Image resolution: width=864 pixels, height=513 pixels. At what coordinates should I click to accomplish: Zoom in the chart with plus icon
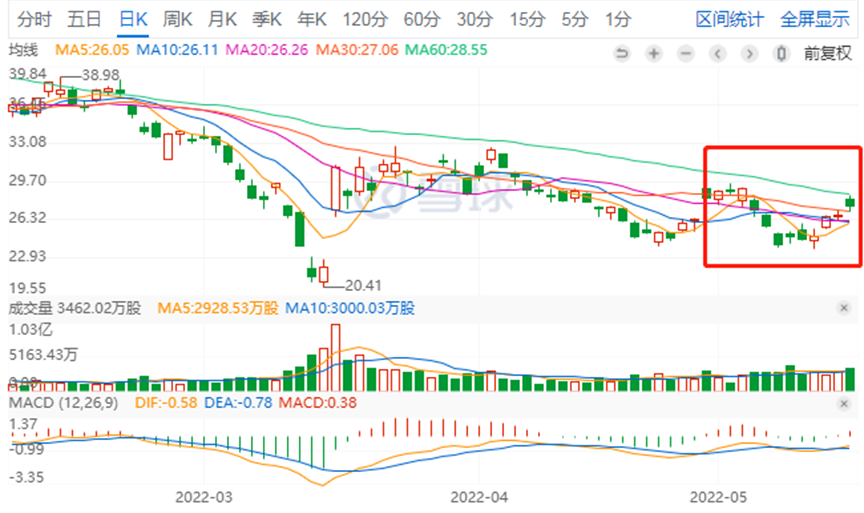point(654,53)
